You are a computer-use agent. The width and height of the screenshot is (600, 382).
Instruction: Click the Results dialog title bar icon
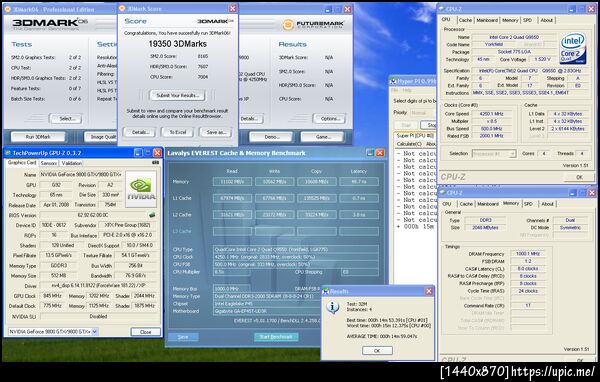[326, 291]
